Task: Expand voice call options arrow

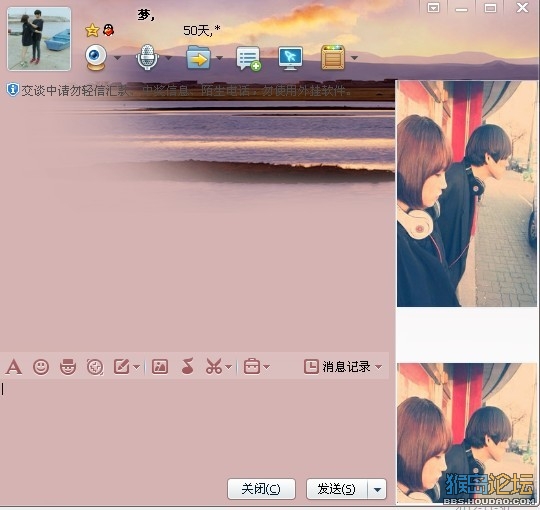Action: coord(168,58)
